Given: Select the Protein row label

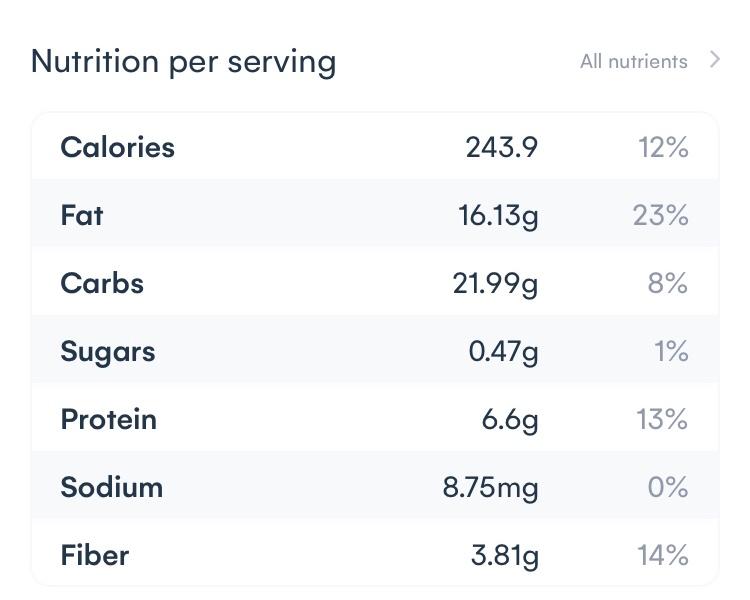Looking at the screenshot, I should [109, 419].
